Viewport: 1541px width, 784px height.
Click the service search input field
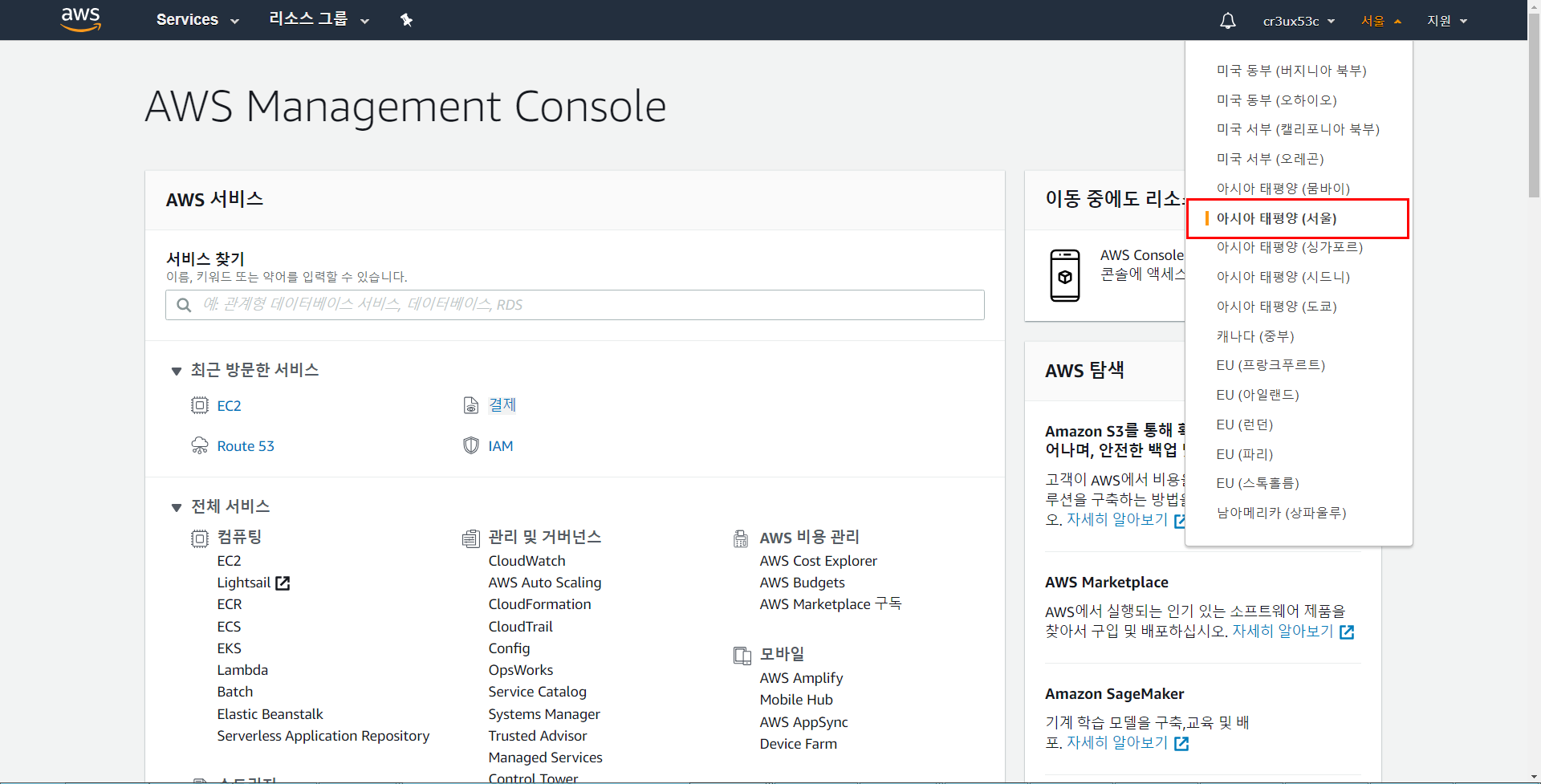click(575, 305)
